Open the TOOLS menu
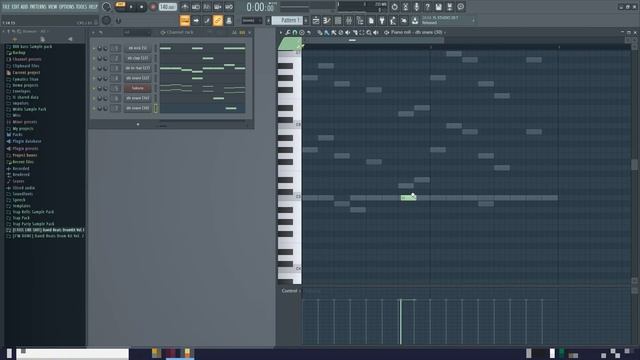 [x=81, y=7]
